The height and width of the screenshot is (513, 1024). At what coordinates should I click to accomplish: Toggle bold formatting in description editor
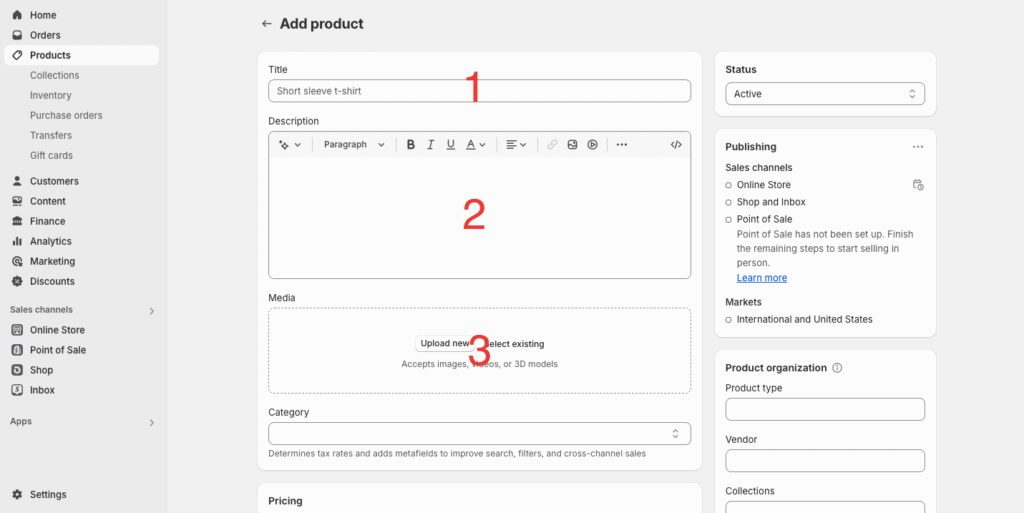click(410, 145)
